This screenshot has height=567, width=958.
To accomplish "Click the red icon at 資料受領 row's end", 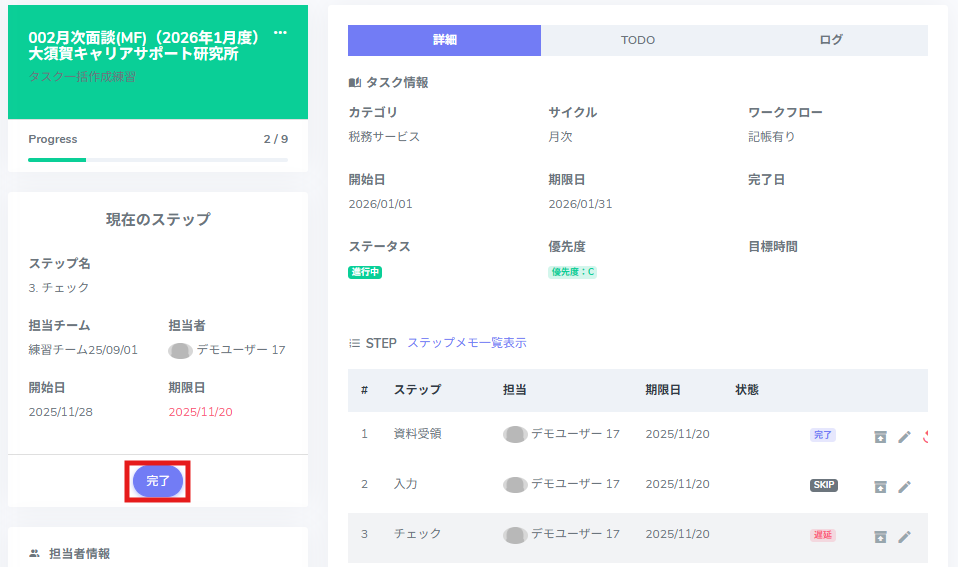I will [x=925, y=436].
